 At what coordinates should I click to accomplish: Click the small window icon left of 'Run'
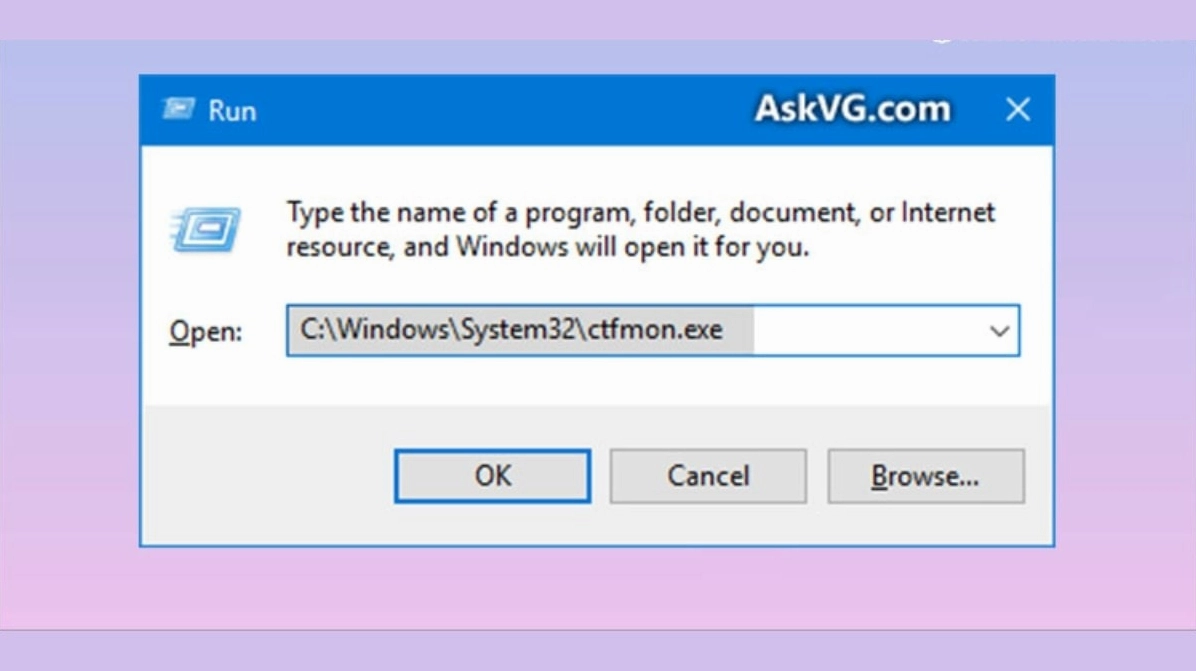point(180,110)
